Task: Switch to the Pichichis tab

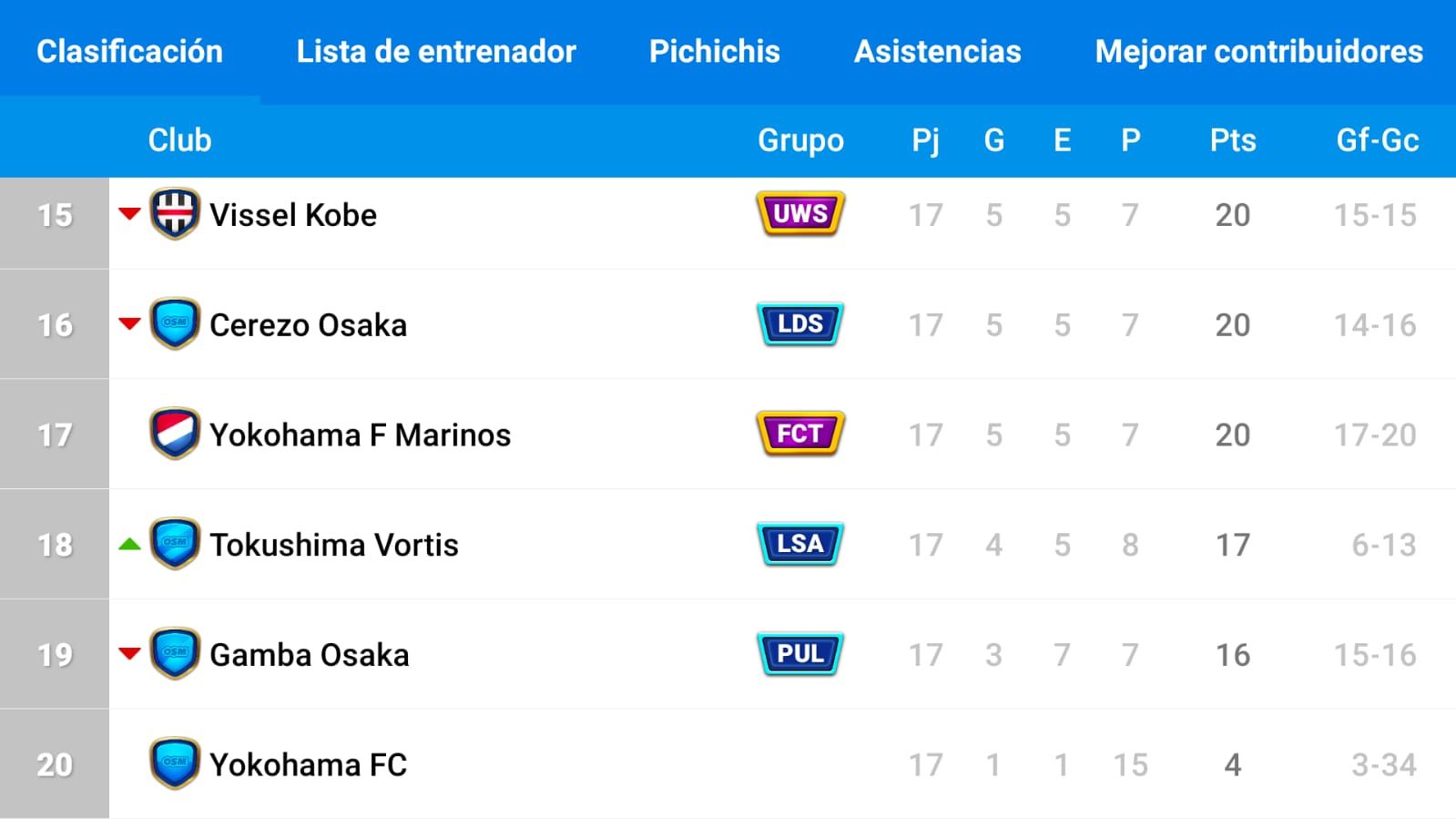Action: tap(715, 51)
